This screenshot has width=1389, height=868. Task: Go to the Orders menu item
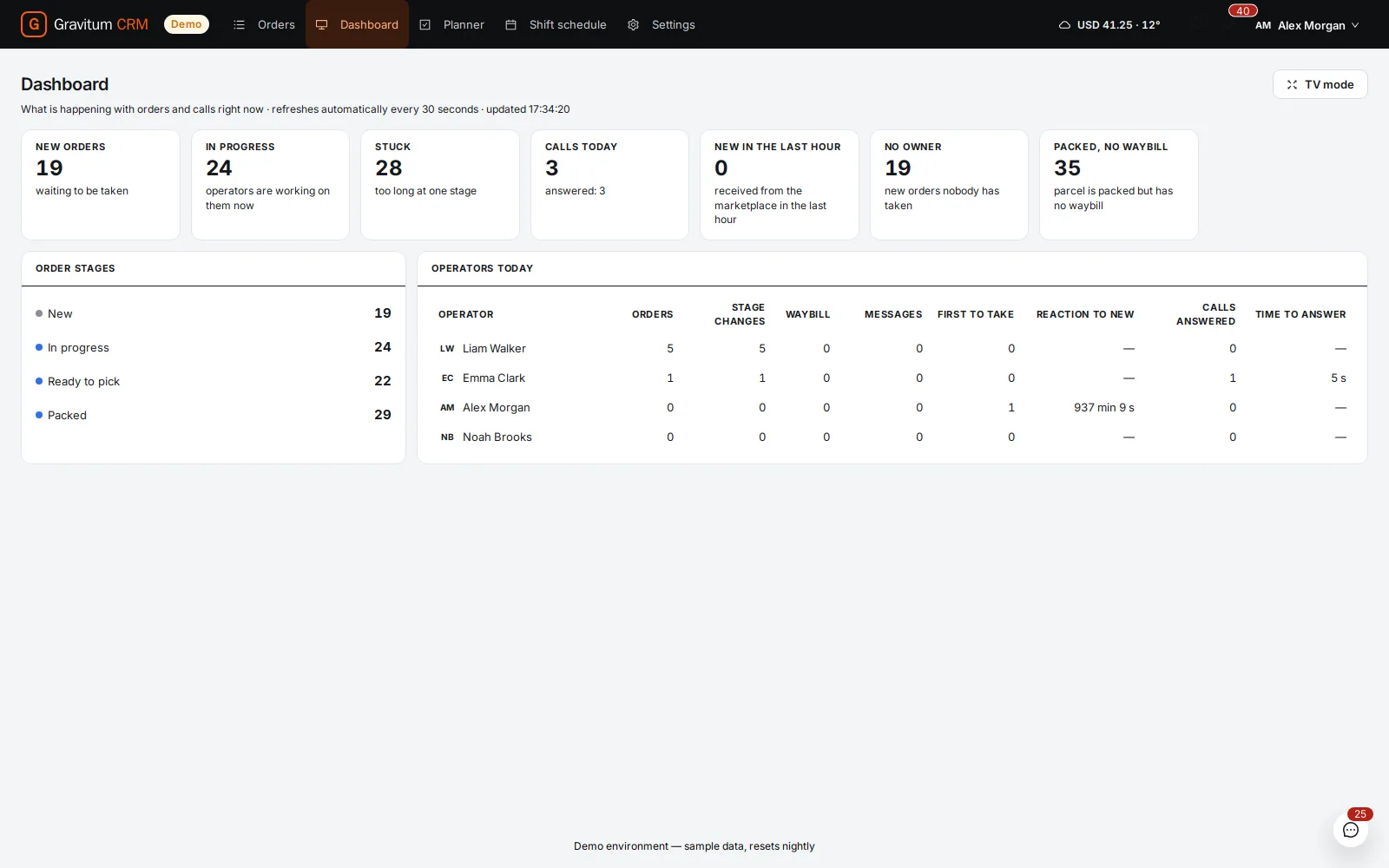264,24
